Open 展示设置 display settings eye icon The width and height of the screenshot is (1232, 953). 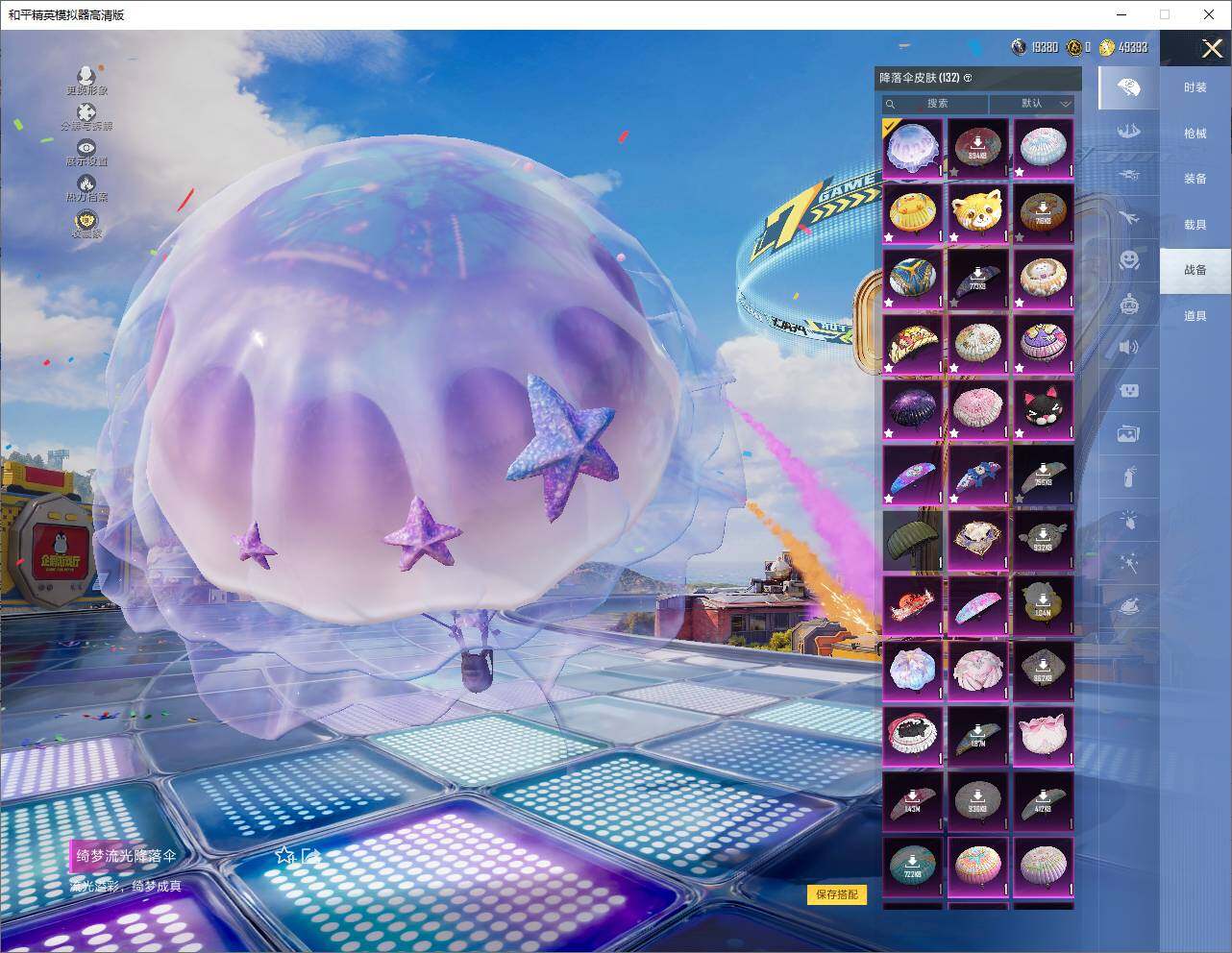click(86, 147)
